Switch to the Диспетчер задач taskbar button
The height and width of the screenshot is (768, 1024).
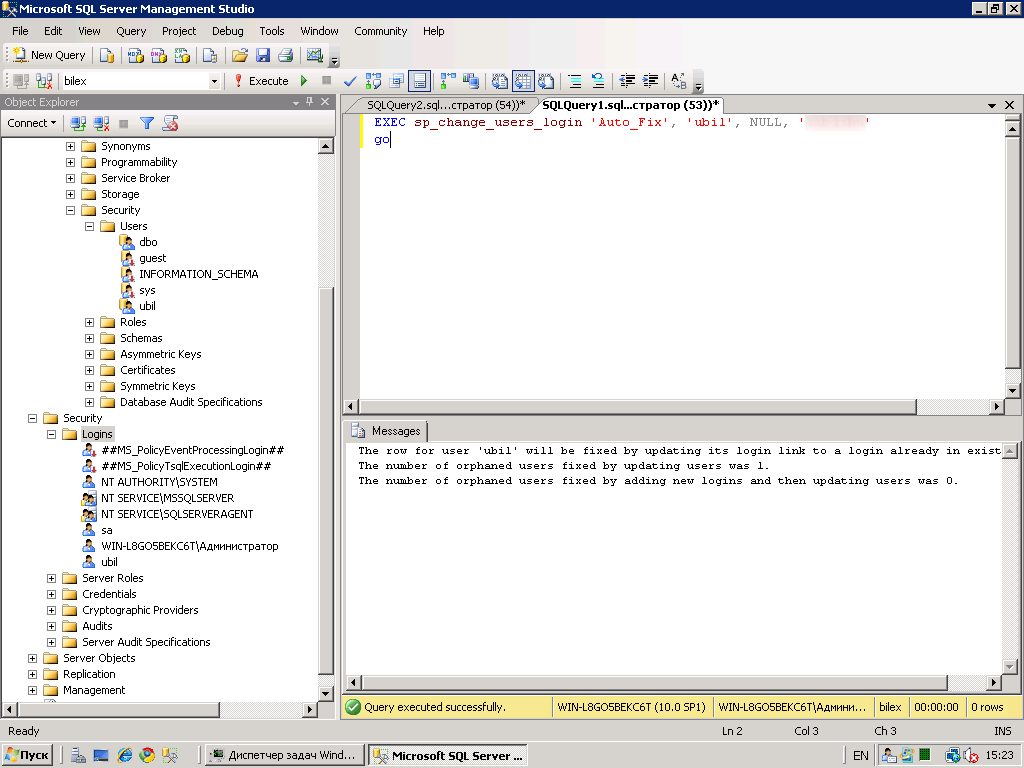click(x=284, y=756)
